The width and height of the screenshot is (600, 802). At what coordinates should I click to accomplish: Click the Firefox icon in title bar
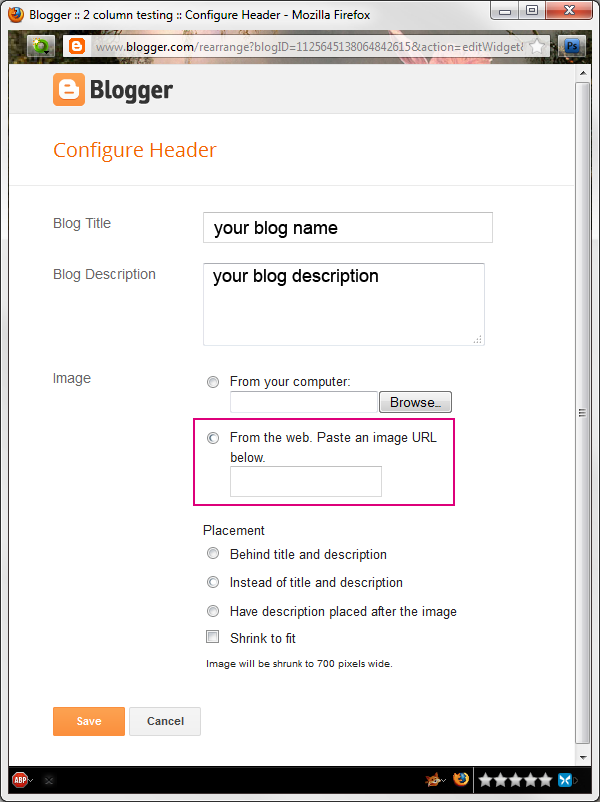click(x=16, y=14)
